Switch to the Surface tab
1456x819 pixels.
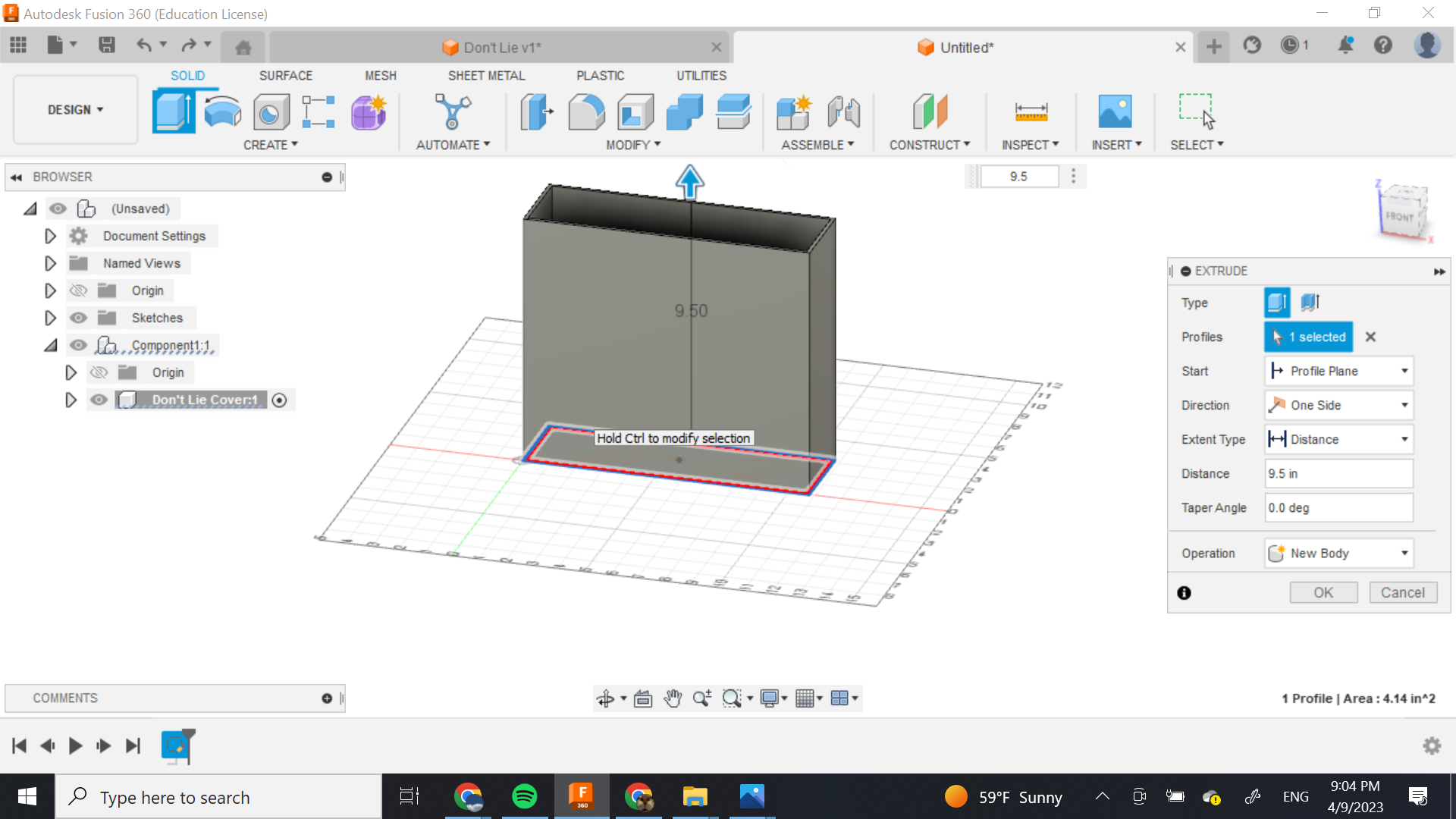pyautogui.click(x=285, y=76)
